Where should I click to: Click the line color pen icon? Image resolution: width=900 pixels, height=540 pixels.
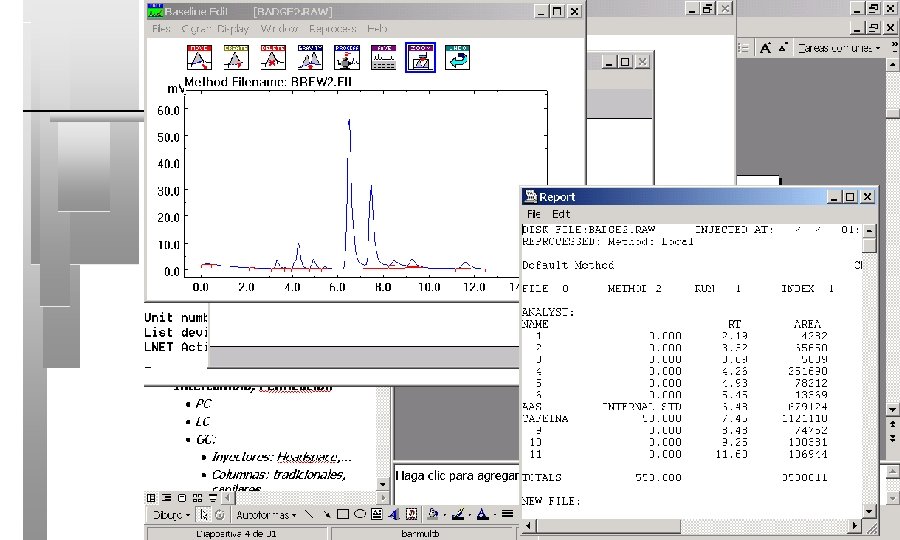point(457,514)
